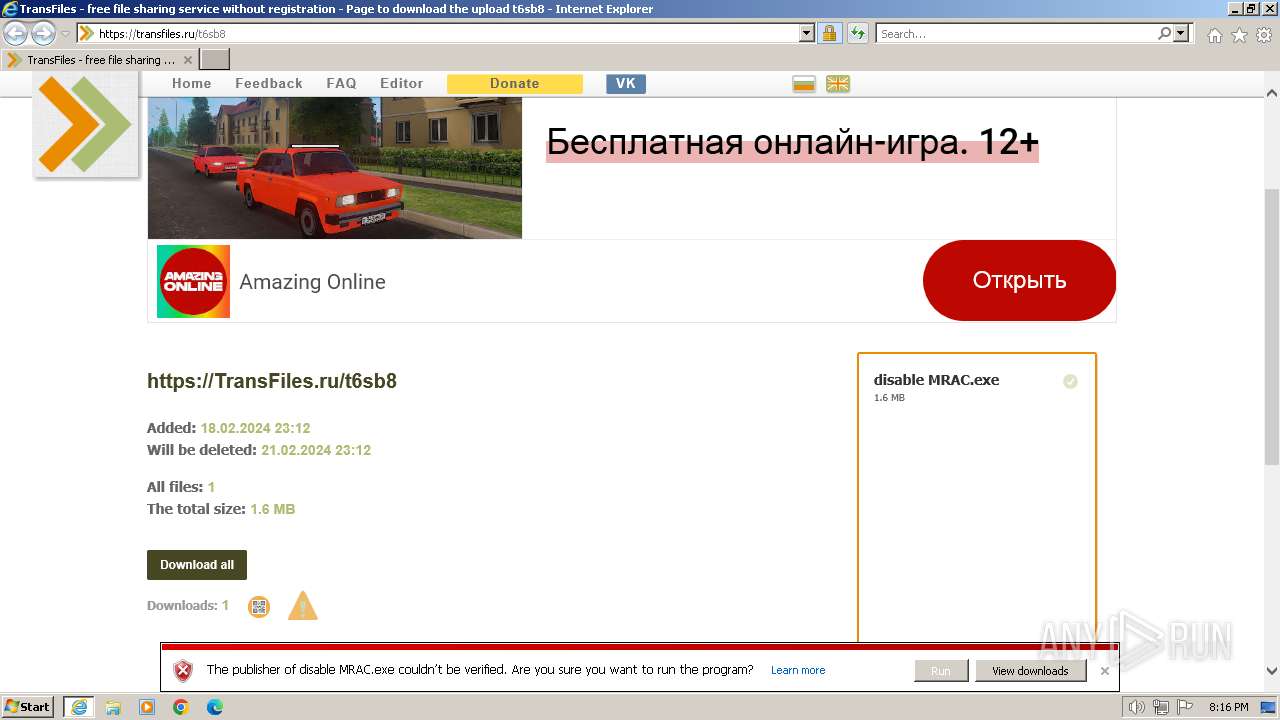Click the Action Center flag icon
The width and height of the screenshot is (1280, 720).
click(1185, 707)
